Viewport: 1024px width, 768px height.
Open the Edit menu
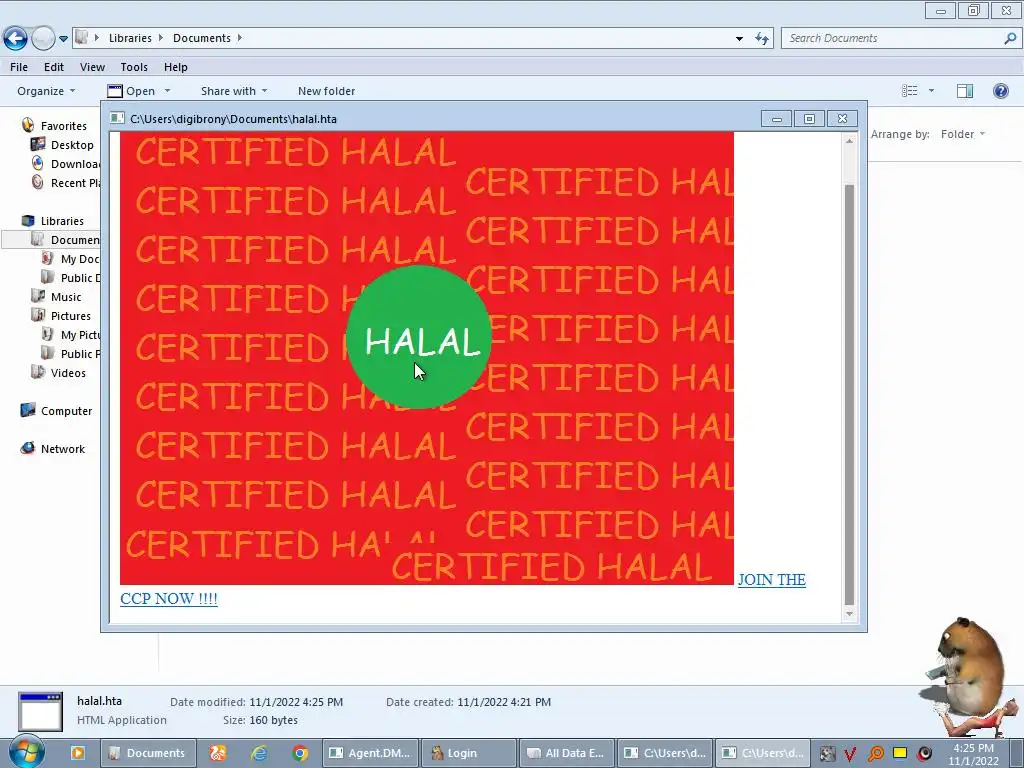click(54, 67)
